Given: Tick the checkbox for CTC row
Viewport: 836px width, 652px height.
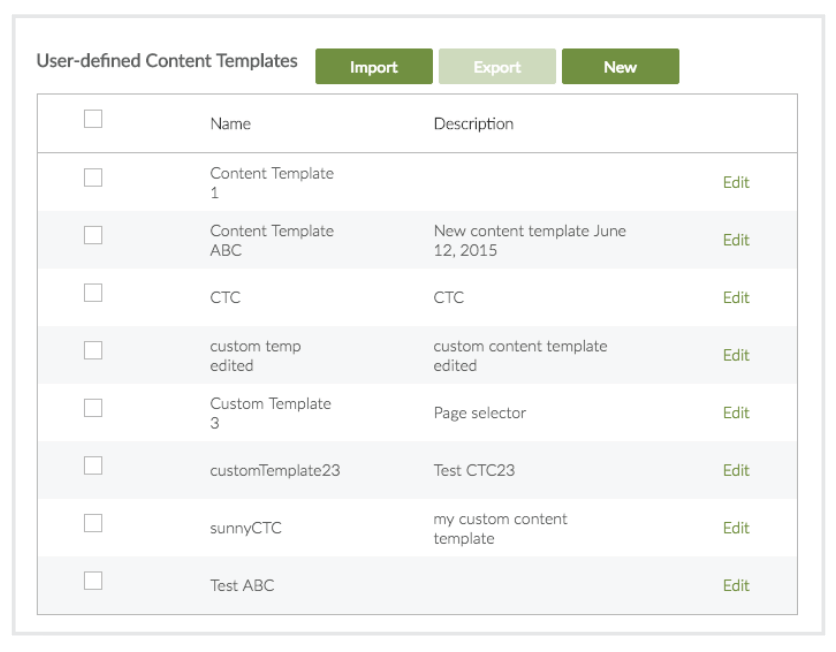Looking at the screenshot, I should (x=93, y=293).
